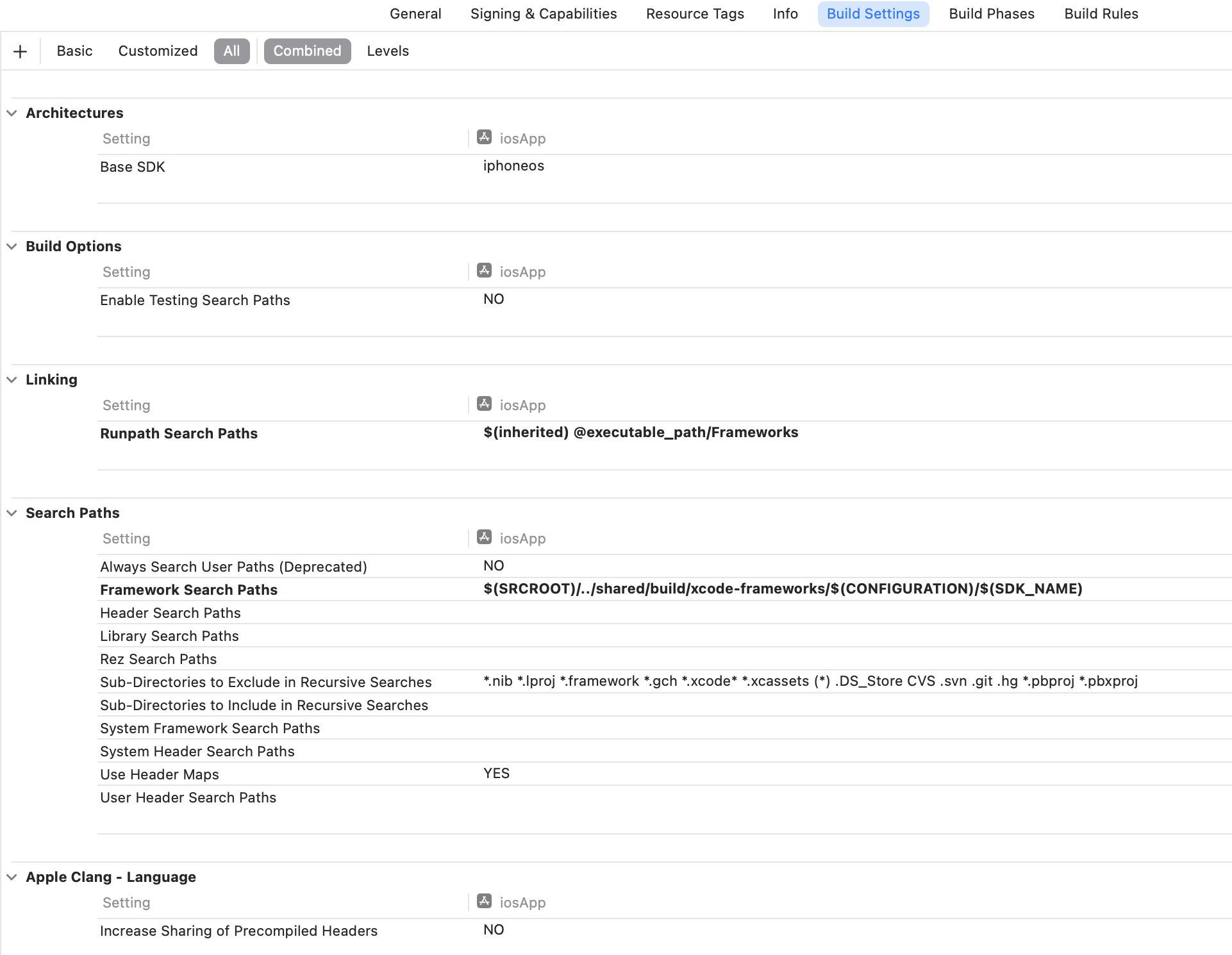Collapse the Search Paths section
Screen dimensions: 1232x955
(12, 513)
